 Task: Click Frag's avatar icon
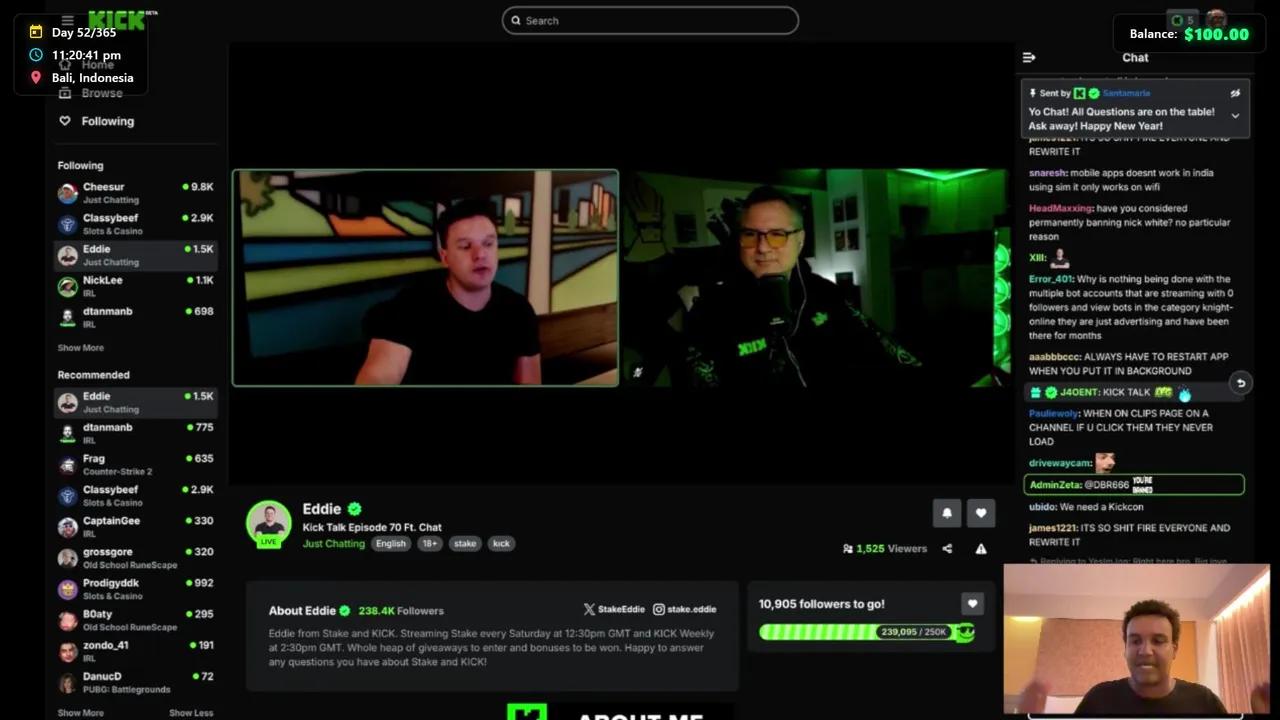[x=67, y=465]
